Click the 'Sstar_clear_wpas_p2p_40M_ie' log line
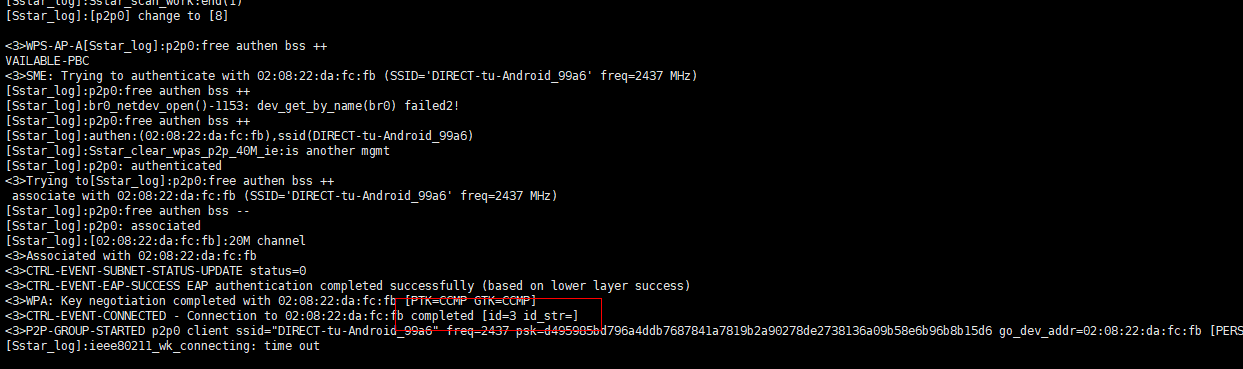 197,151
